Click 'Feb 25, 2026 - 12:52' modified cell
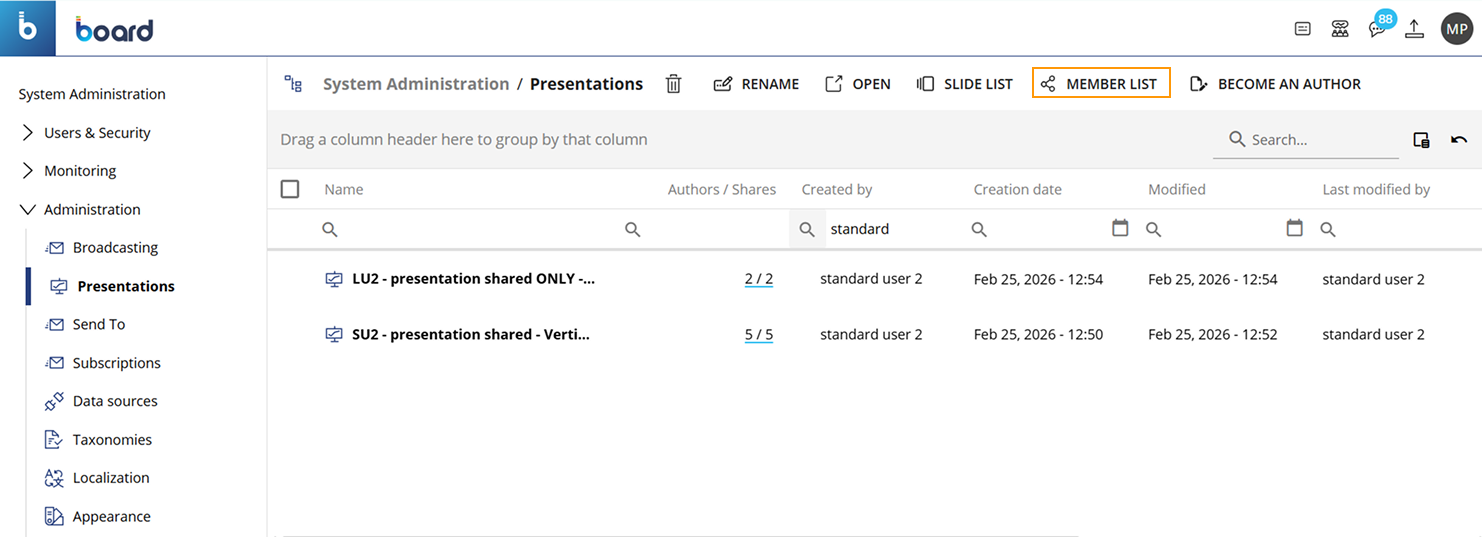Screen dimensions: 1482x537 [1213, 334]
